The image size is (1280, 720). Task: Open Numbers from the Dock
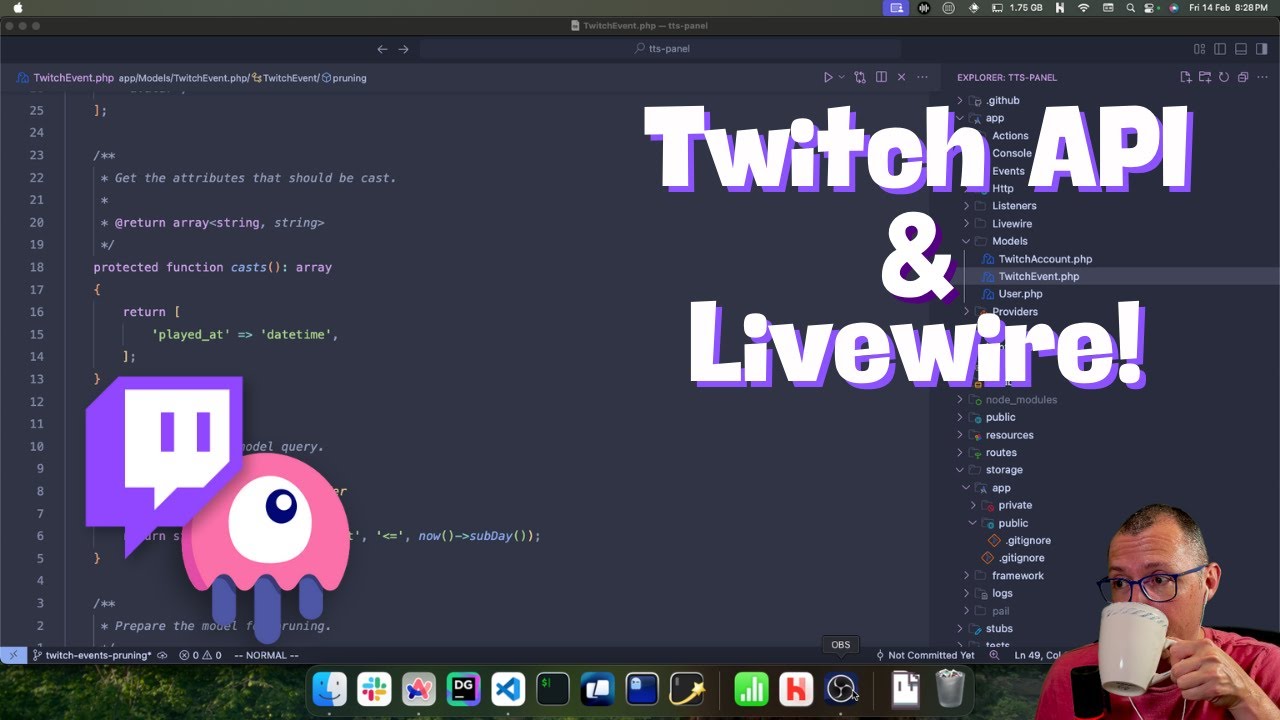[x=752, y=689]
